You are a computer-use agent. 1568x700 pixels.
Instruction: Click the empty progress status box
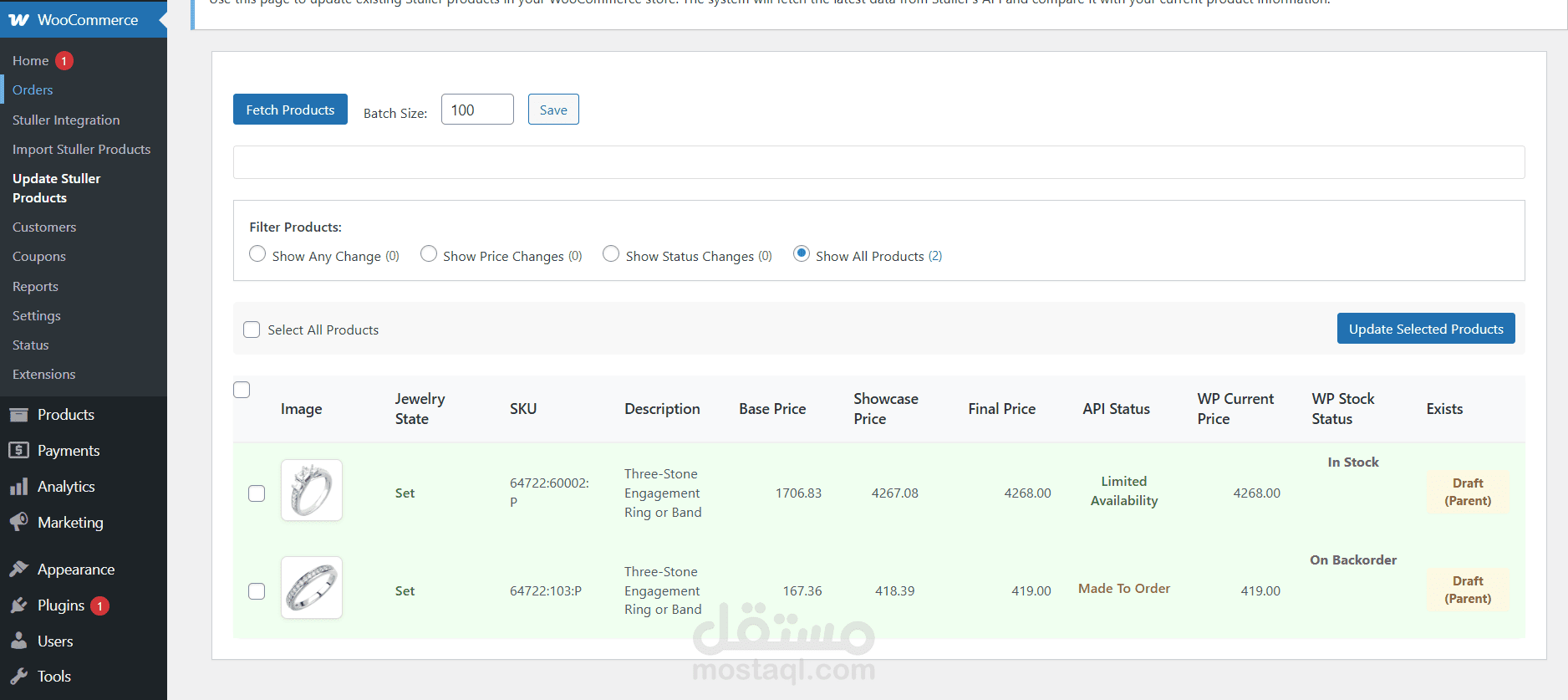878,162
